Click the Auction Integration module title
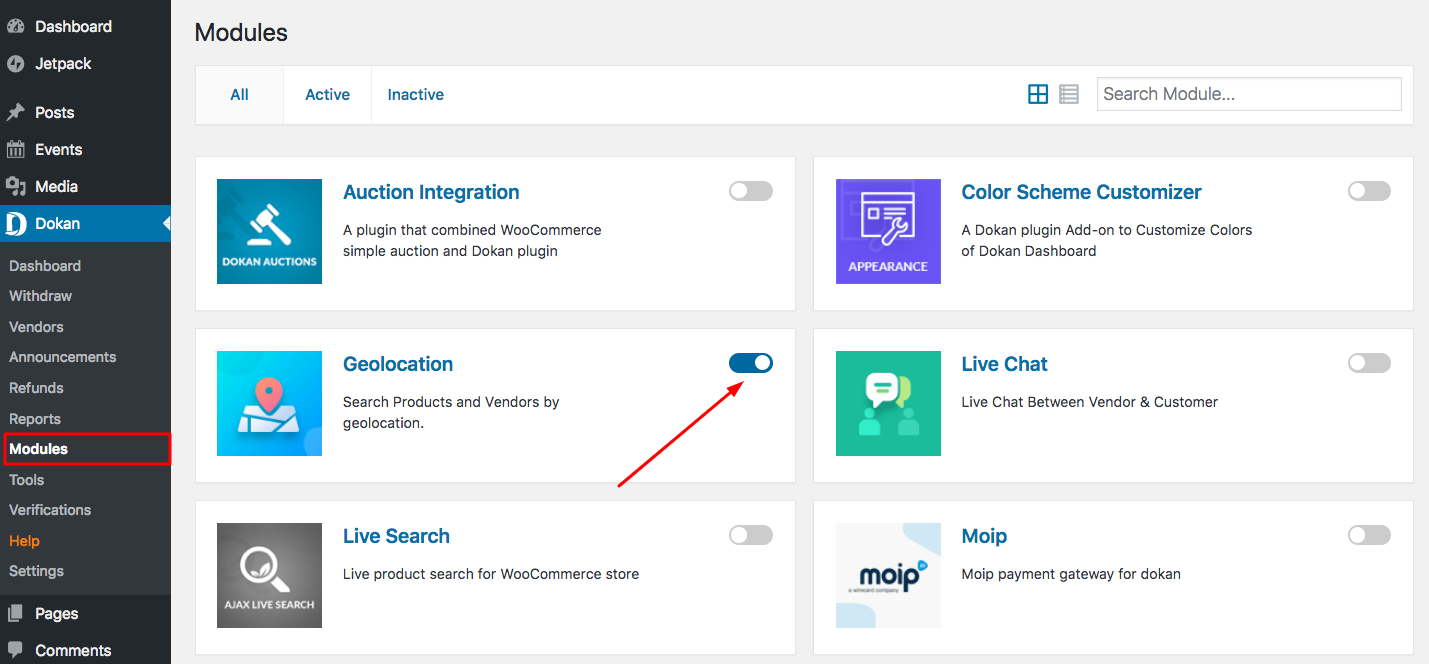 (x=431, y=192)
